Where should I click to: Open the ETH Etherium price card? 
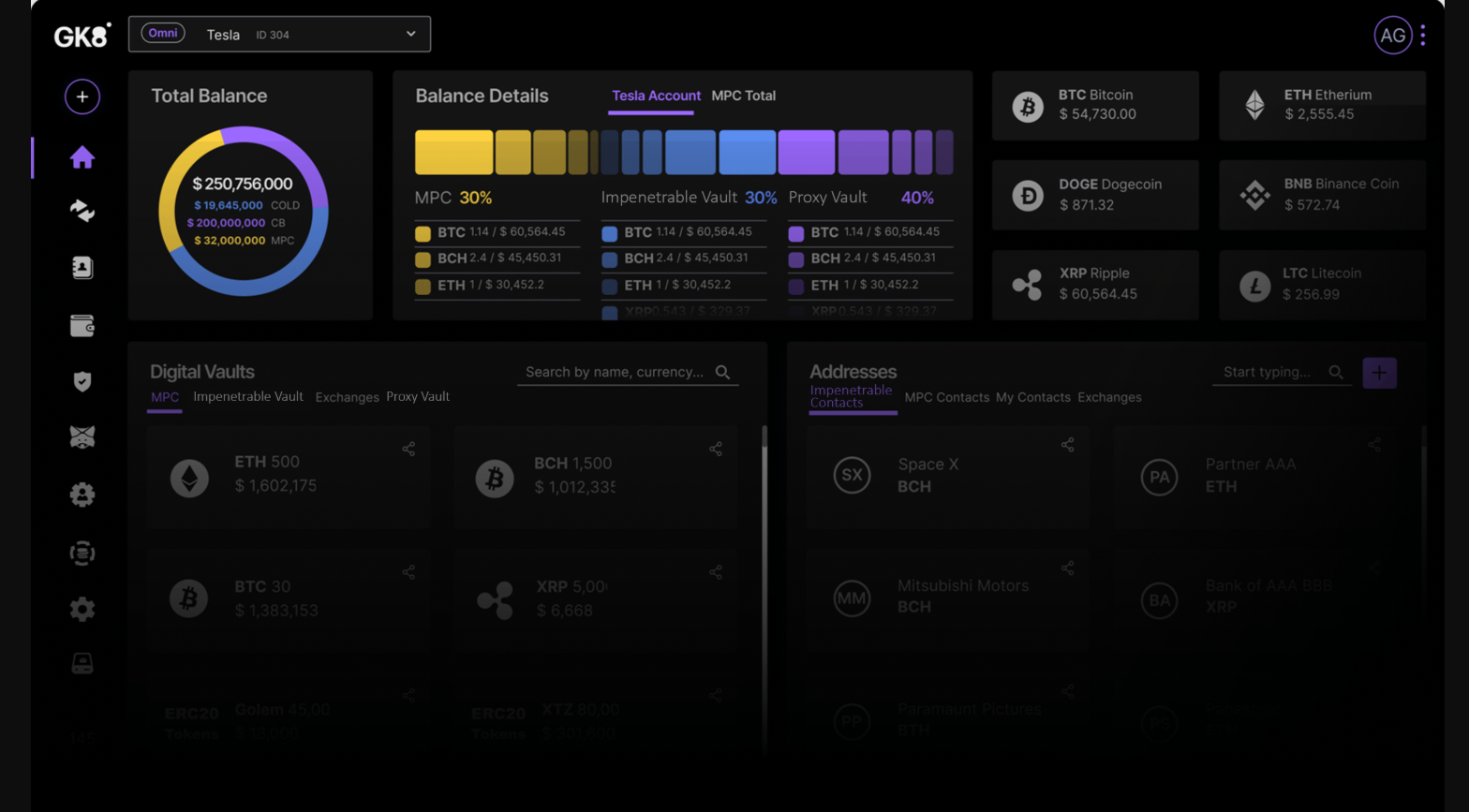1322,106
